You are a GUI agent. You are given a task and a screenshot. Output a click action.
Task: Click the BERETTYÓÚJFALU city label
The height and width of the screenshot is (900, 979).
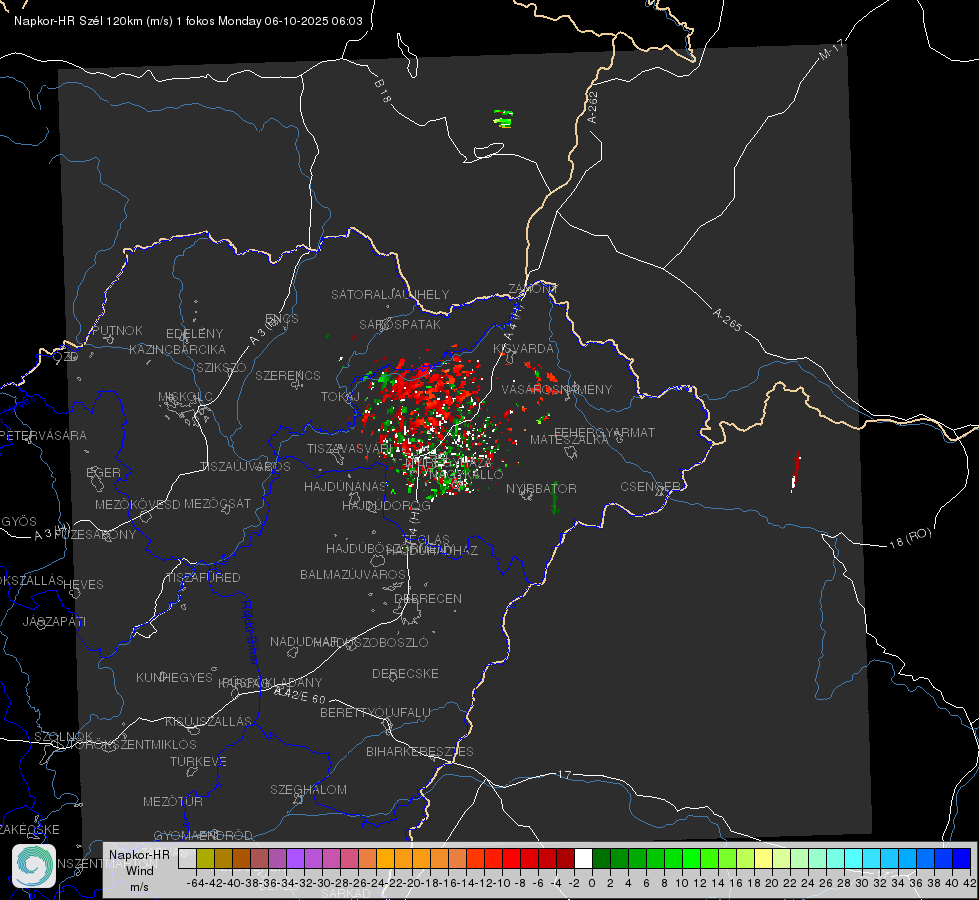click(x=375, y=712)
